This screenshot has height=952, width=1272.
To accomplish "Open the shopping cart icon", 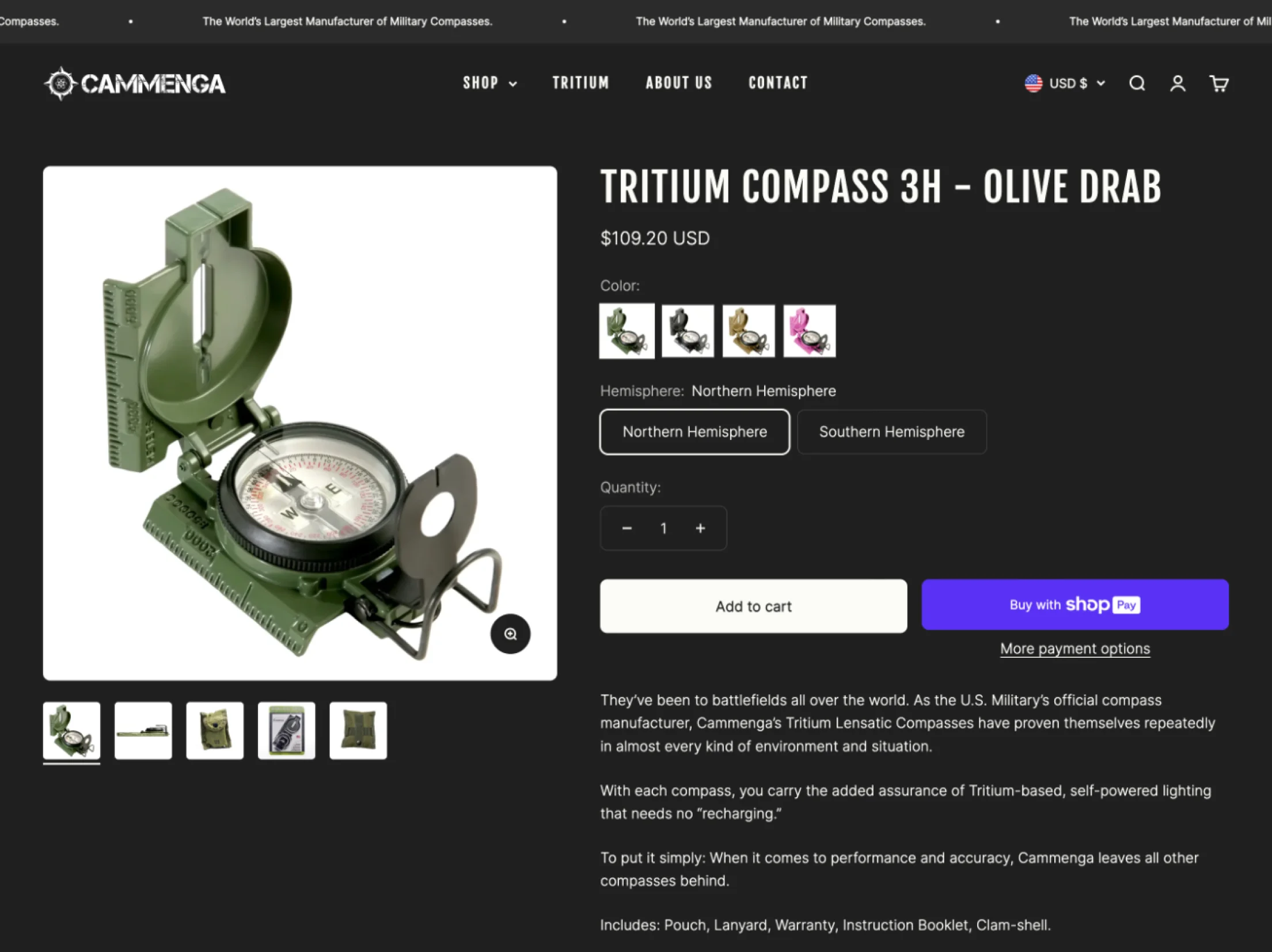I will (1218, 84).
